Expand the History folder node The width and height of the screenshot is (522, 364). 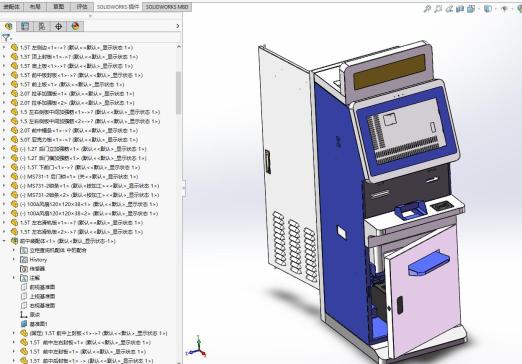[14, 259]
